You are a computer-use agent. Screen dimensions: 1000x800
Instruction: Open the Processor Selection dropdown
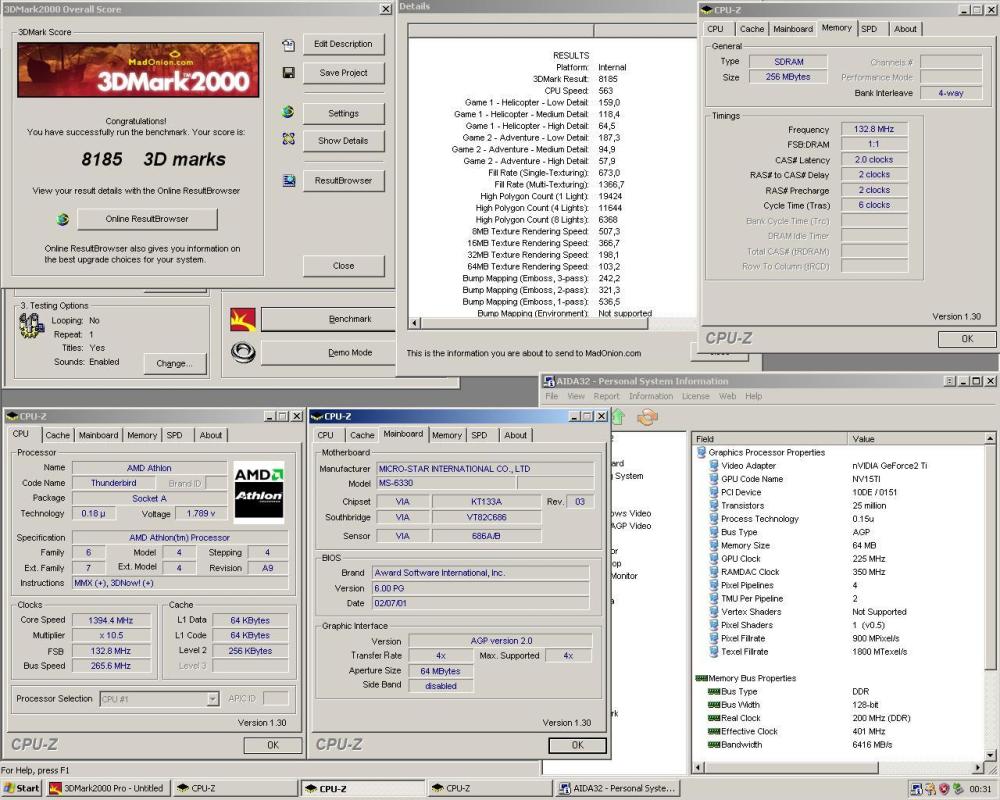212,699
